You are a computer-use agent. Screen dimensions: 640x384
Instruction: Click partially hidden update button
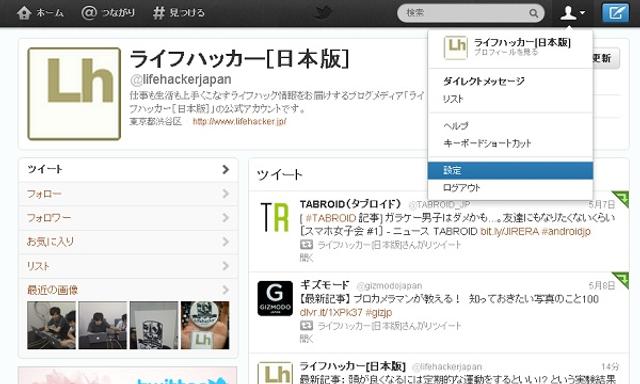(x=606, y=58)
